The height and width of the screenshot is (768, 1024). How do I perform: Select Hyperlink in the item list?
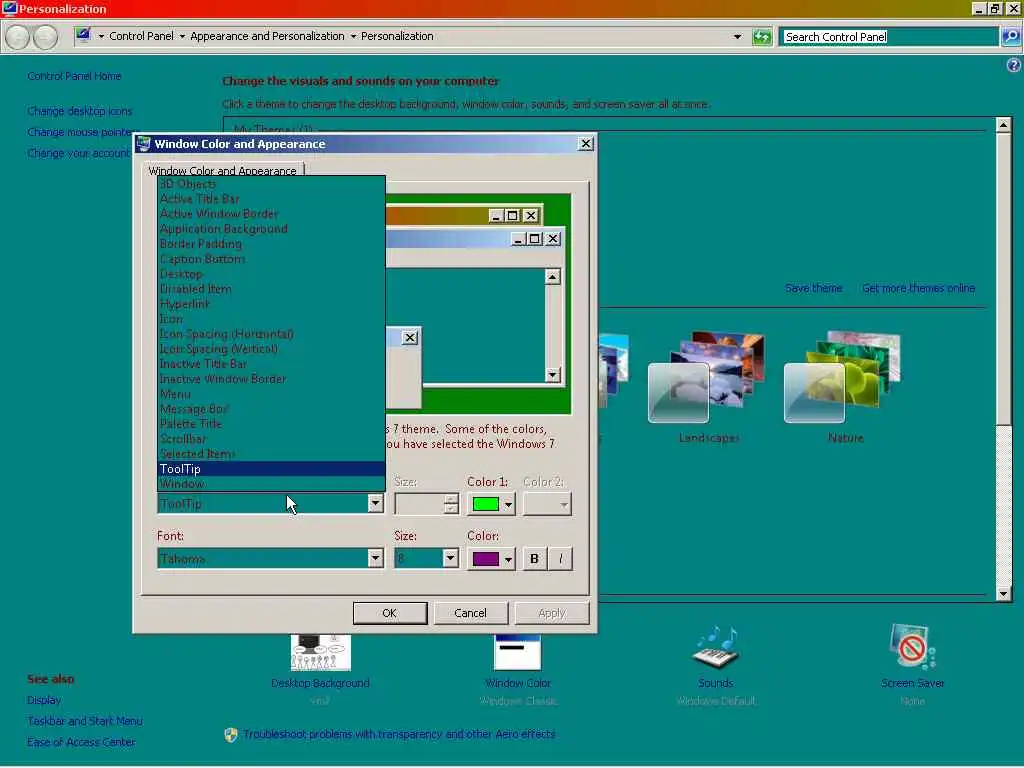pyautogui.click(x=271, y=304)
